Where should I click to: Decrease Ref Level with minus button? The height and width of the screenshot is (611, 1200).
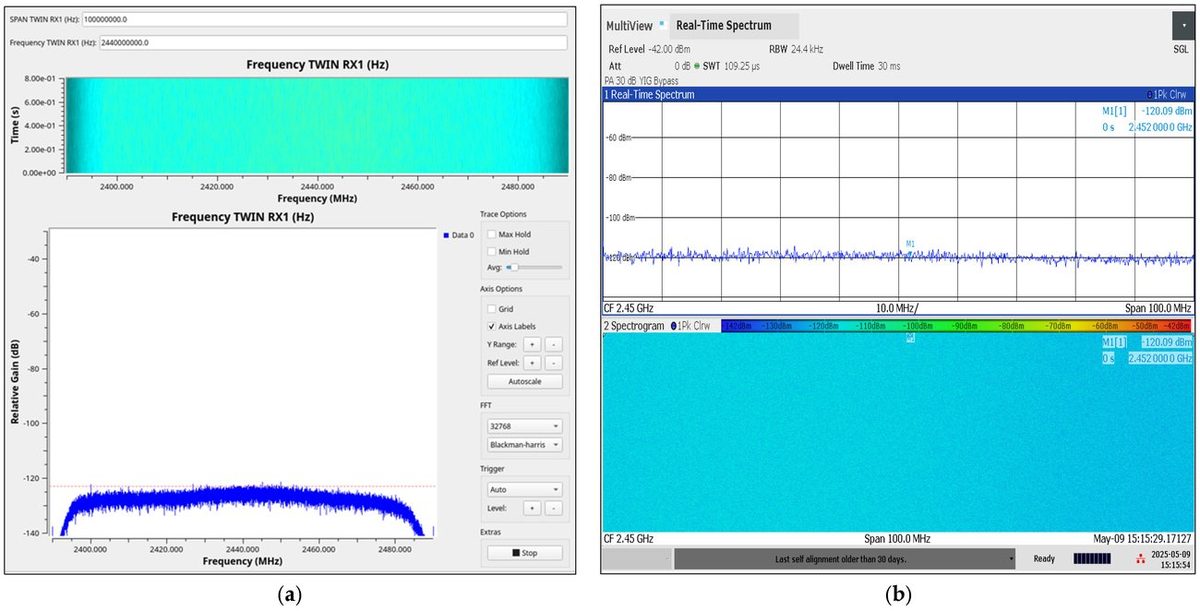click(x=554, y=363)
